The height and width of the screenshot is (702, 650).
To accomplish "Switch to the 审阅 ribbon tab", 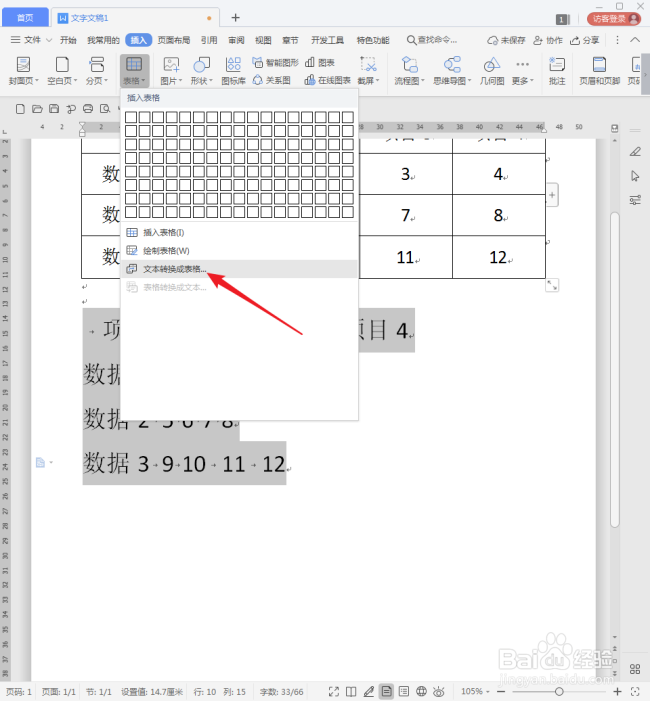I will 236,40.
